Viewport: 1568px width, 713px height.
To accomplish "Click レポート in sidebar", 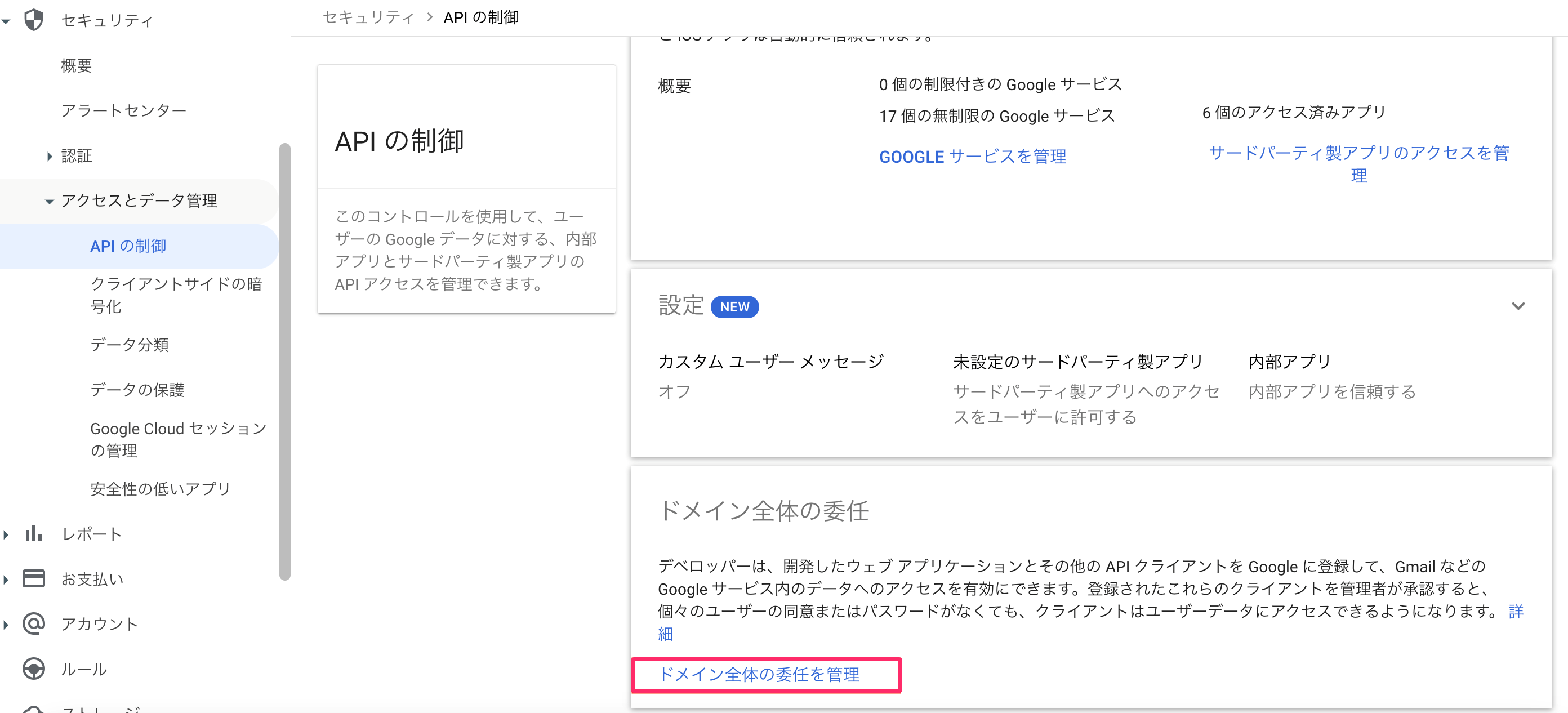I will 92,534.
